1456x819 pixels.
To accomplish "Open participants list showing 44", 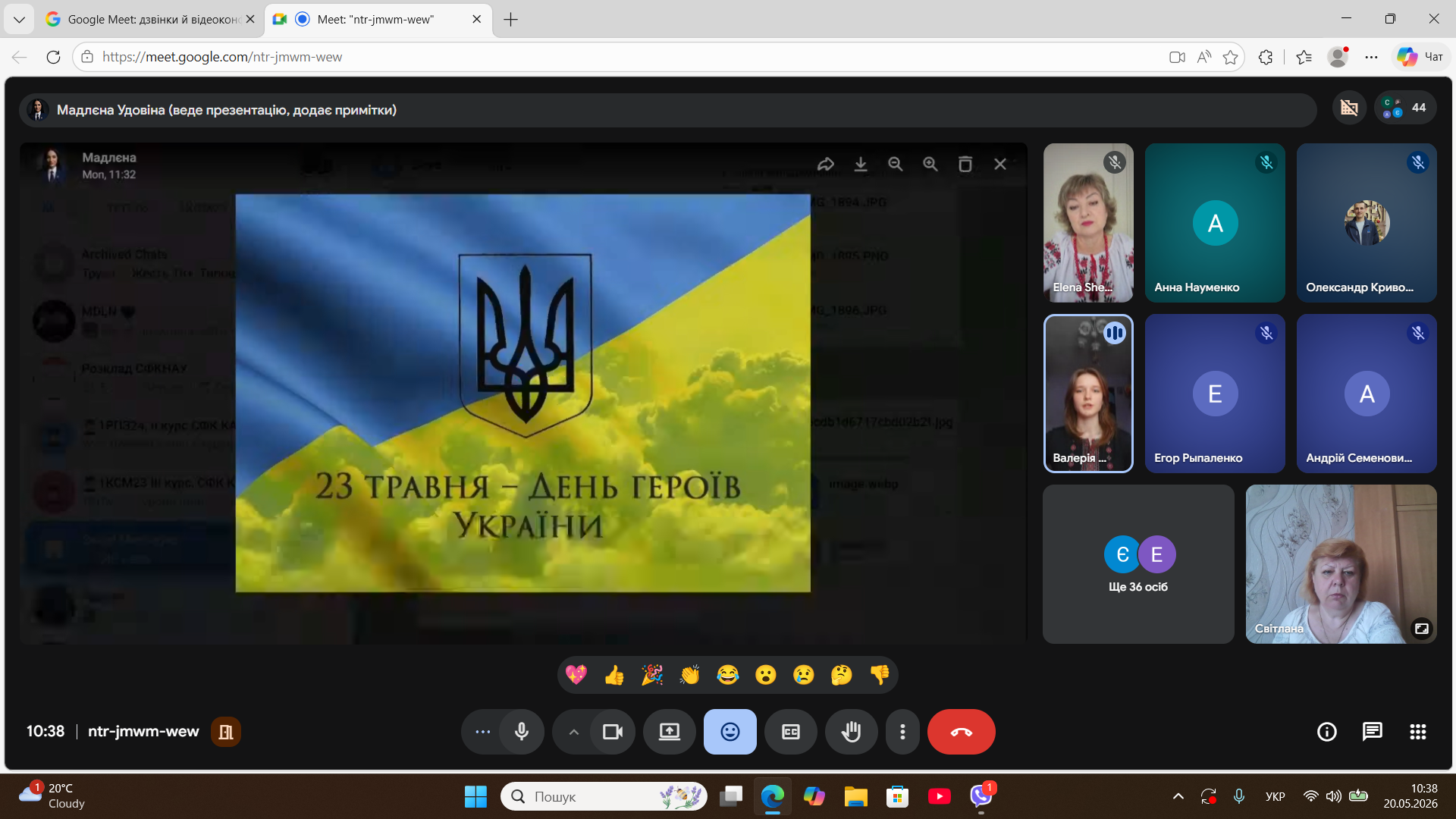I will (1405, 108).
